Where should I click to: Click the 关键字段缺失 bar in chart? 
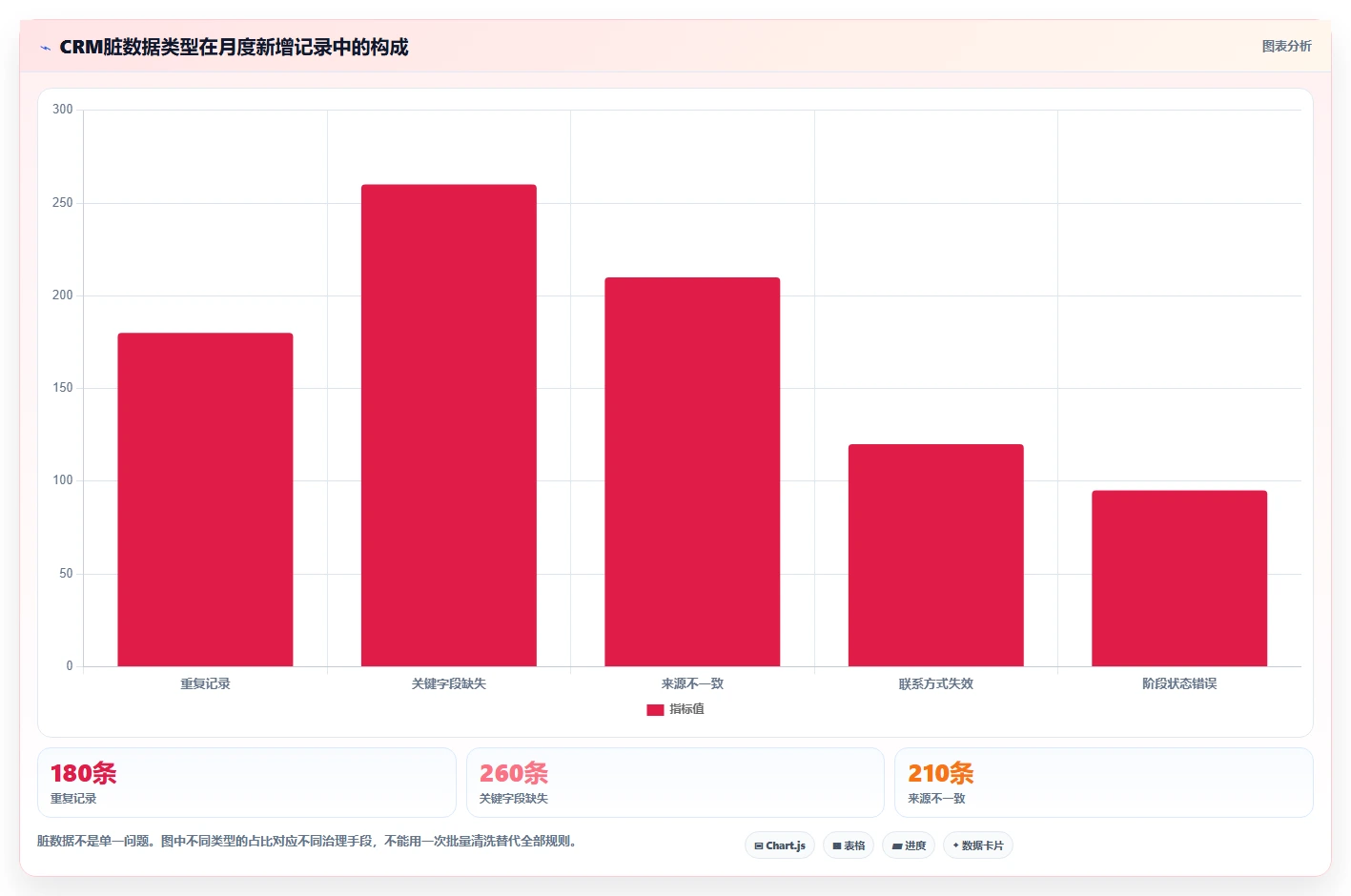pos(449,425)
